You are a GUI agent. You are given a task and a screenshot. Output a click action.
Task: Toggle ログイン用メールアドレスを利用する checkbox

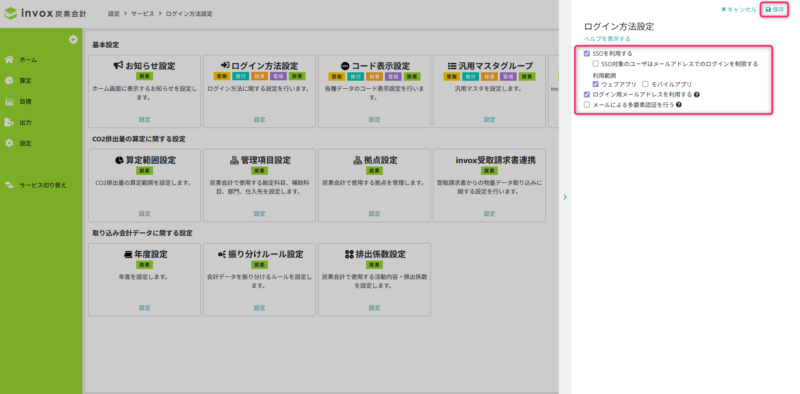click(587, 94)
